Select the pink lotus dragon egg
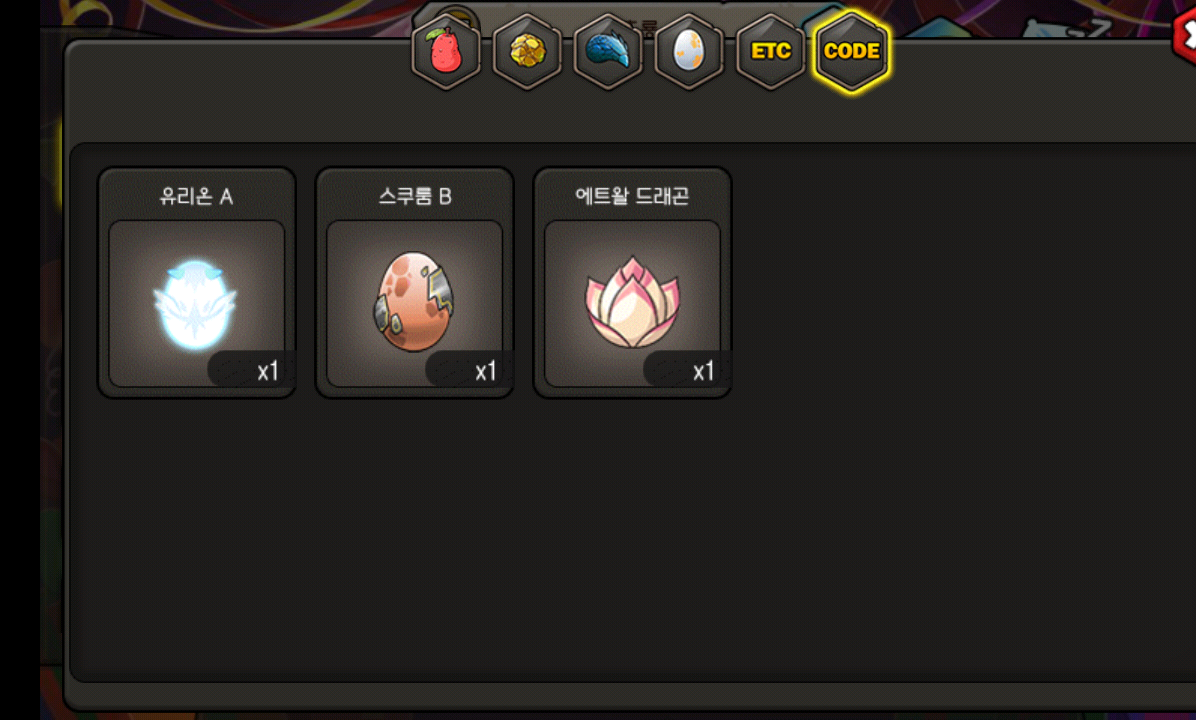Screen dimensions: 1196x720 coord(632,304)
